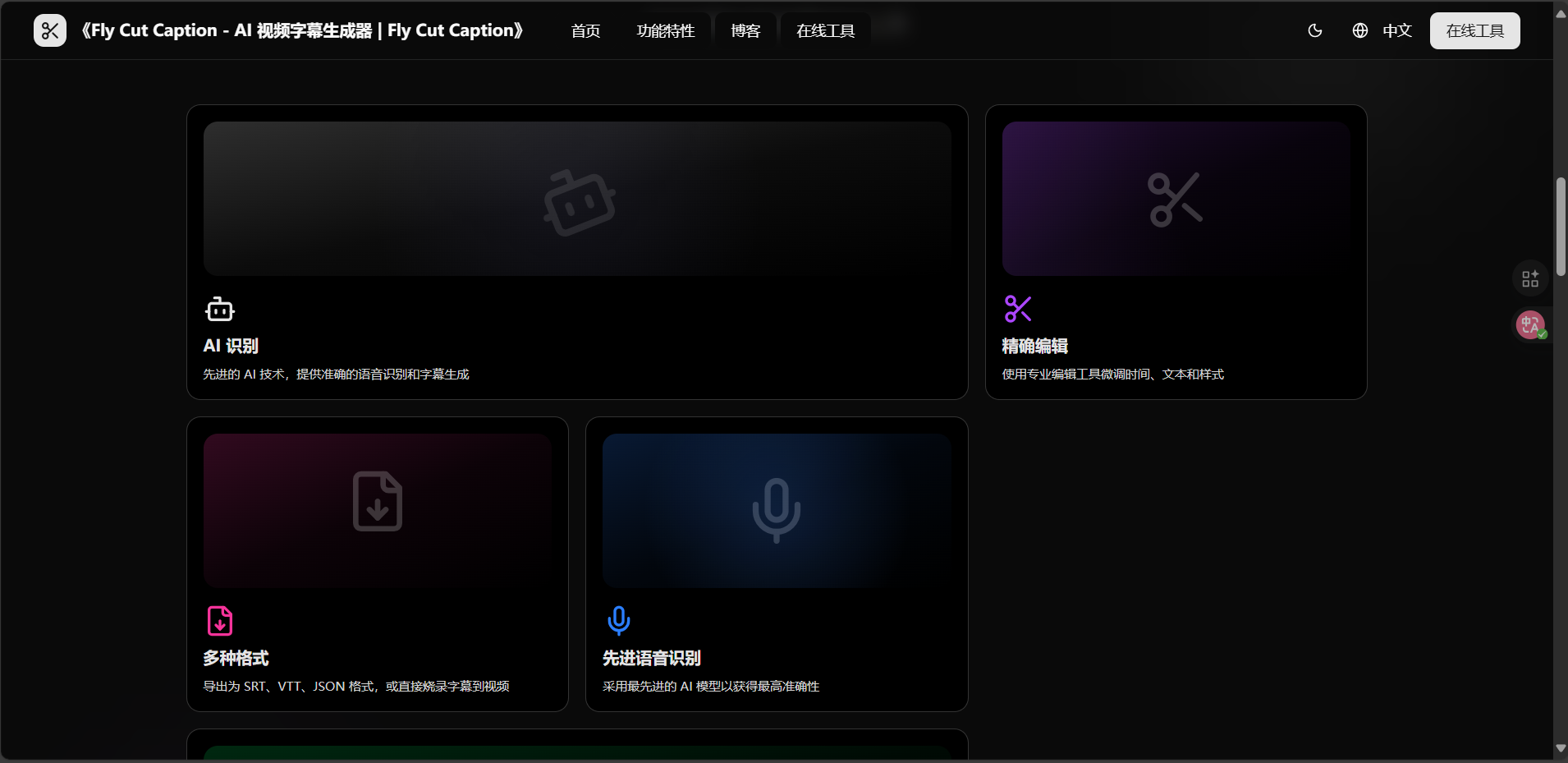
Task: Select the 中文 language label
Action: (x=1397, y=30)
